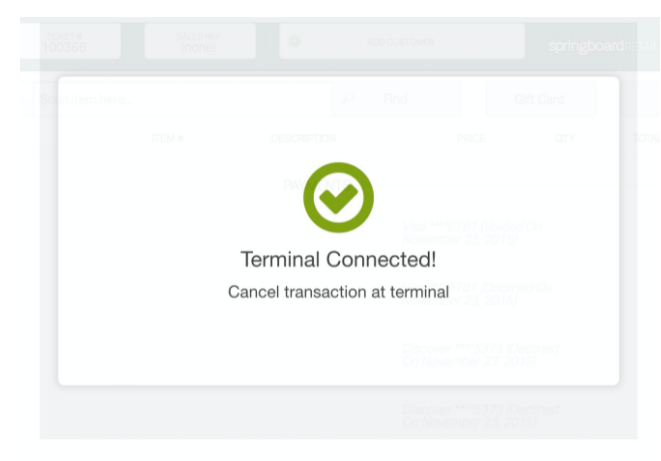This screenshot has height=461, width=661.
Task: Click the DESCRIPTION column header
Action: pos(303,138)
